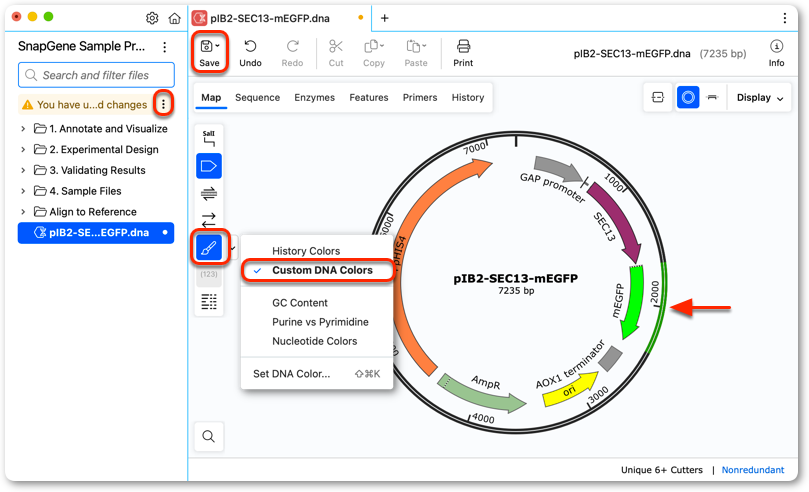Toggle the features arrow display icon
Viewport: 809px width, 492px height.
coord(209,166)
